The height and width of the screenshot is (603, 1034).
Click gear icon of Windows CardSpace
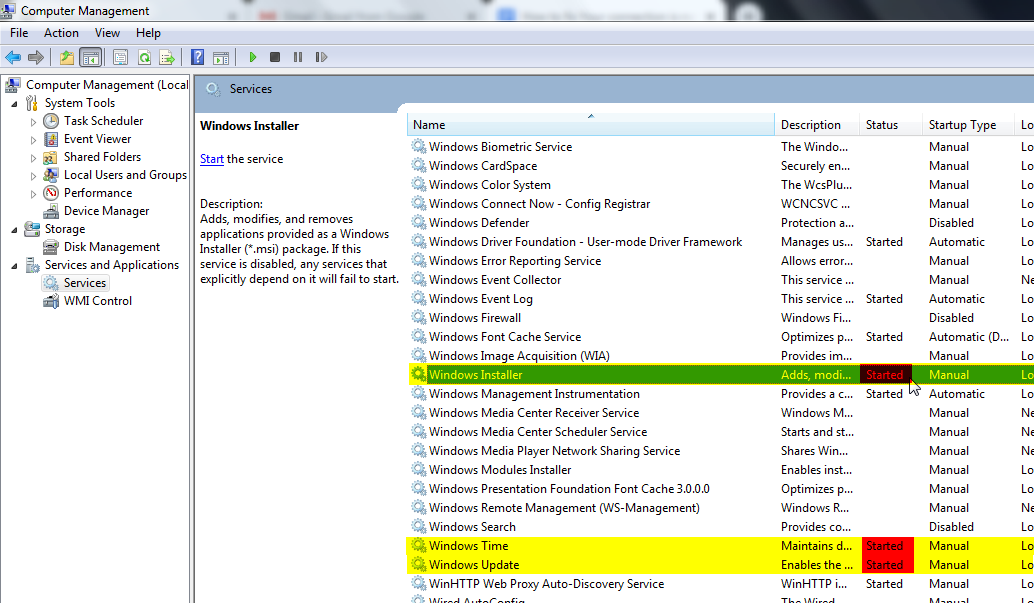click(418, 166)
